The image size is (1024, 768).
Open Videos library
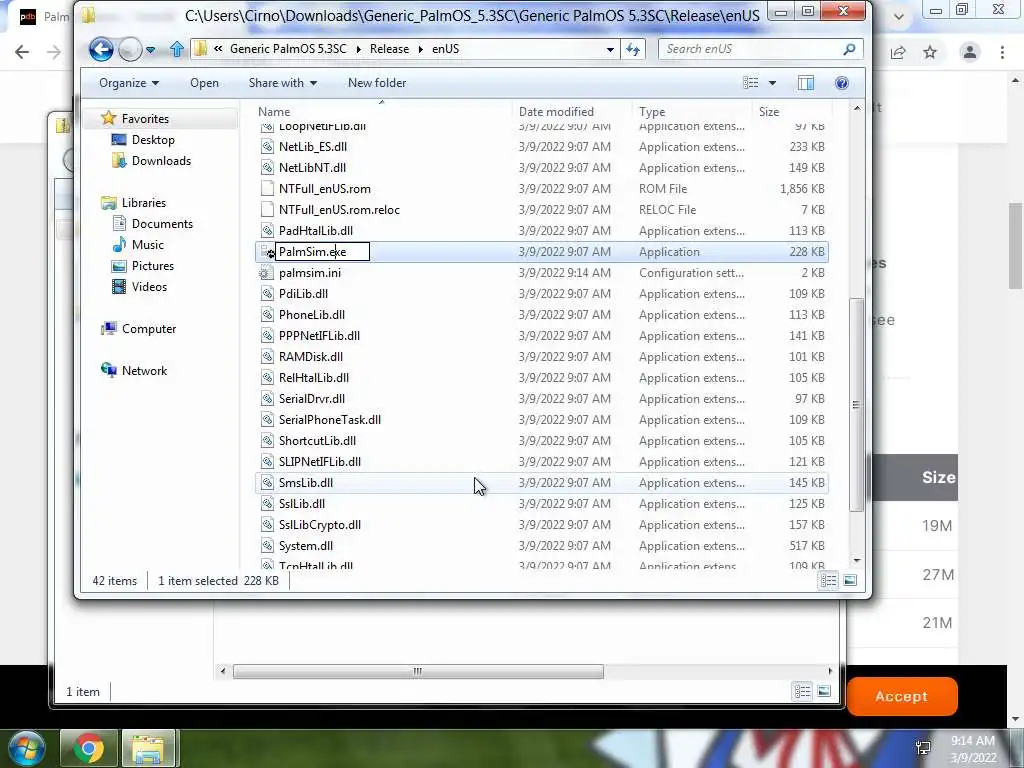point(149,287)
